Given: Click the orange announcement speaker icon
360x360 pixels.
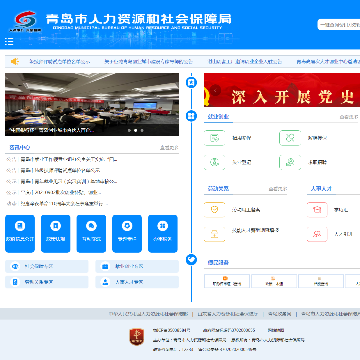Looking at the screenshot, I should click(x=15, y=61).
